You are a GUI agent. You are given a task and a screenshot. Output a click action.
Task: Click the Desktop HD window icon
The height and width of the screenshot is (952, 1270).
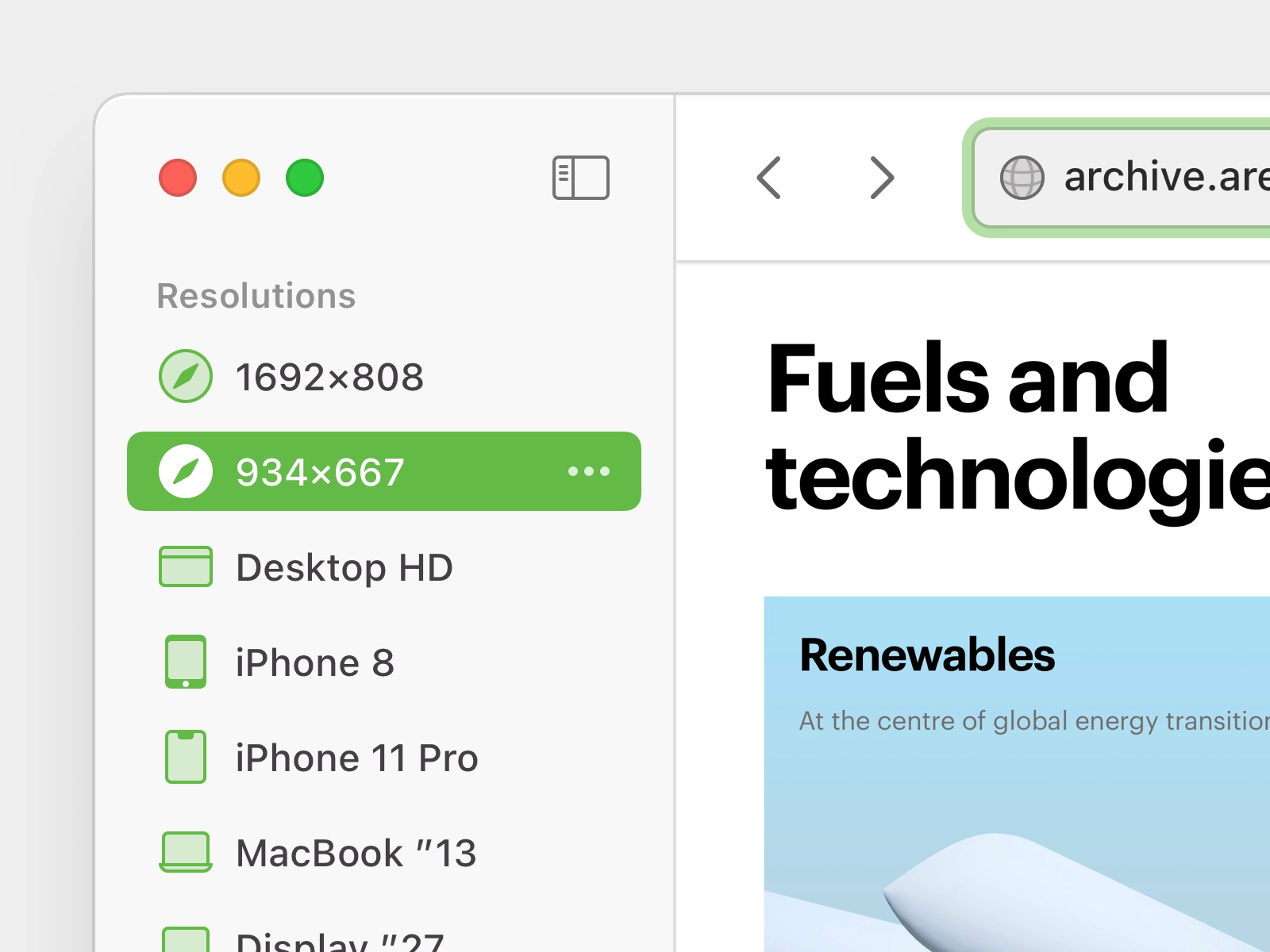pyautogui.click(x=186, y=566)
